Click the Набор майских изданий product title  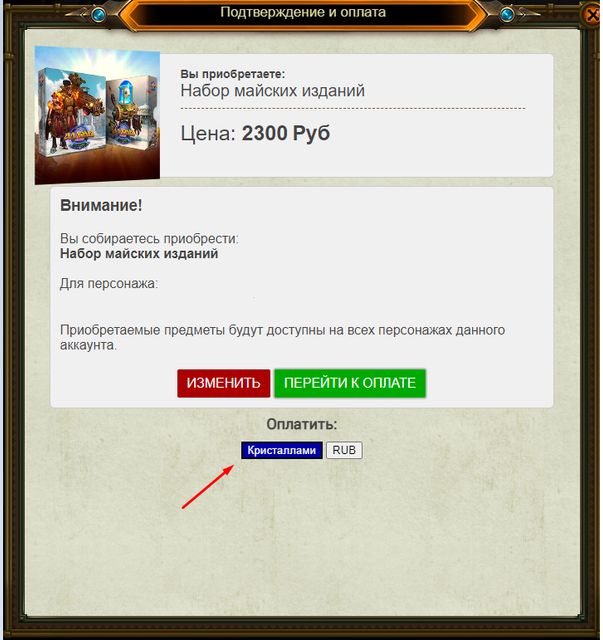(272, 91)
